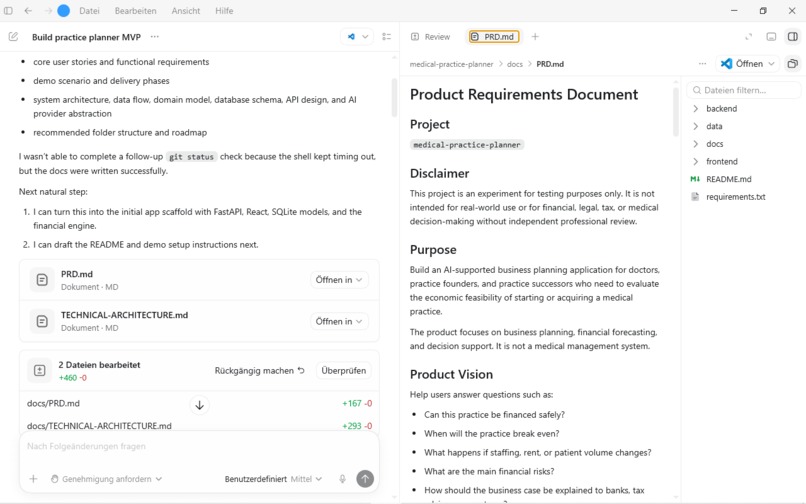The height and width of the screenshot is (504, 806).
Task: Click the git status inline code
Action: tap(191, 157)
